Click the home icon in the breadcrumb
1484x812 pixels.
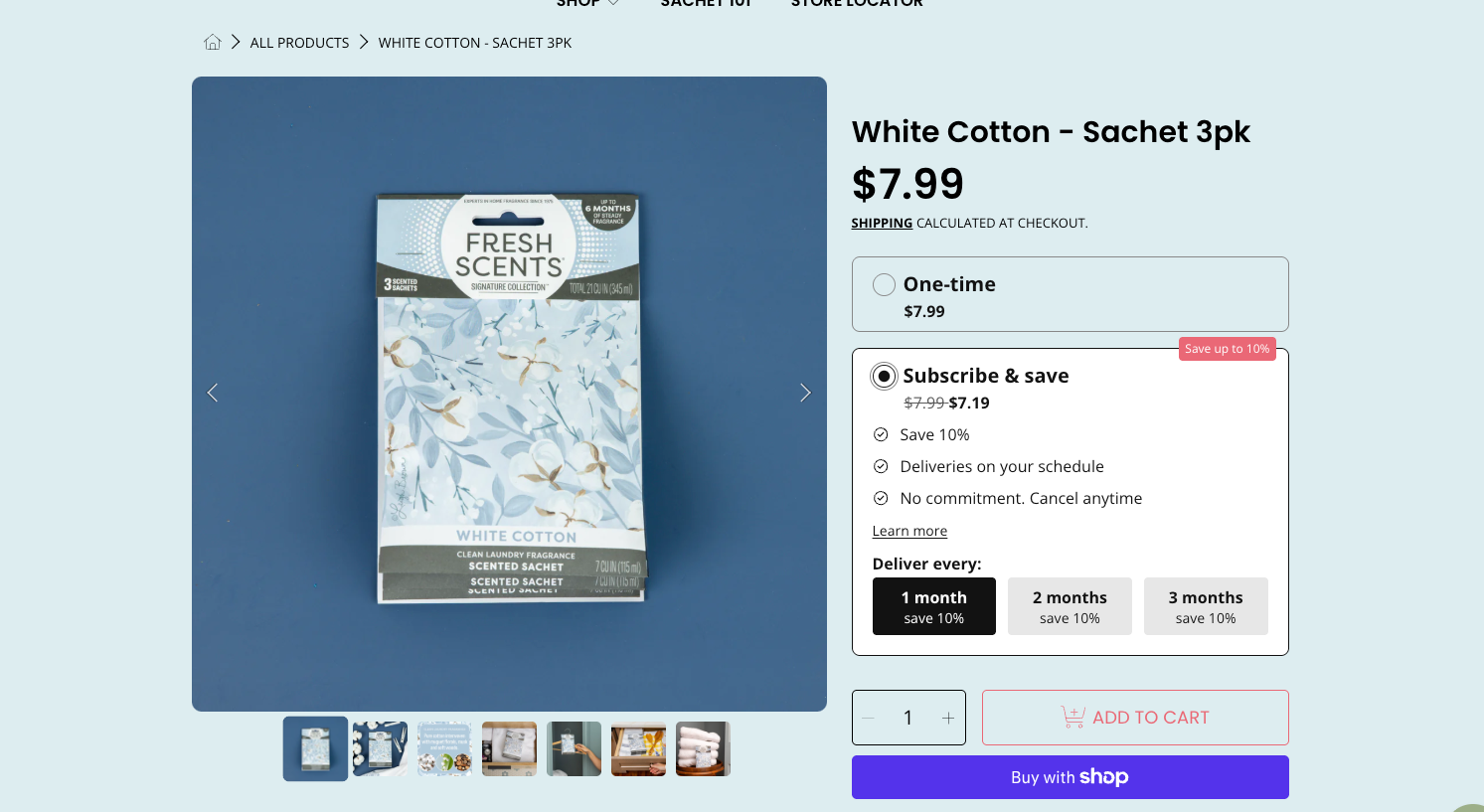coord(213,42)
